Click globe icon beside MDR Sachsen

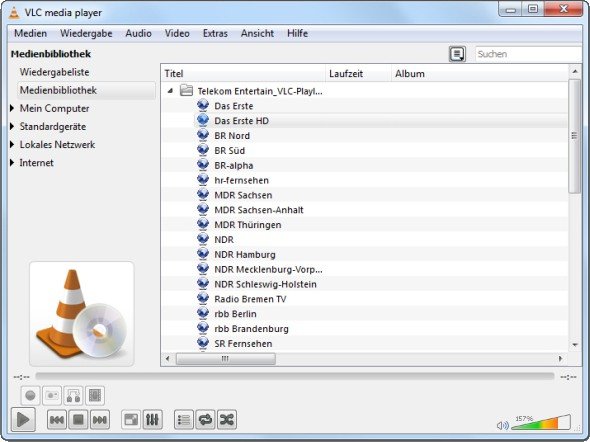pyautogui.click(x=203, y=194)
